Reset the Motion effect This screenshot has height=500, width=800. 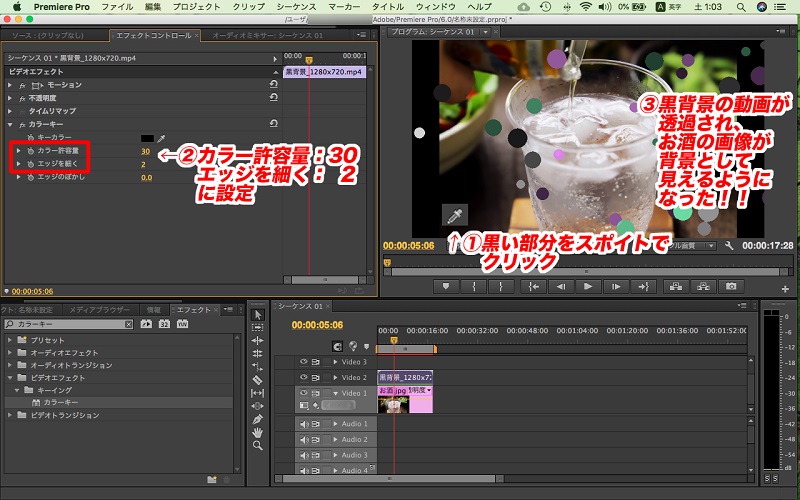[273, 84]
